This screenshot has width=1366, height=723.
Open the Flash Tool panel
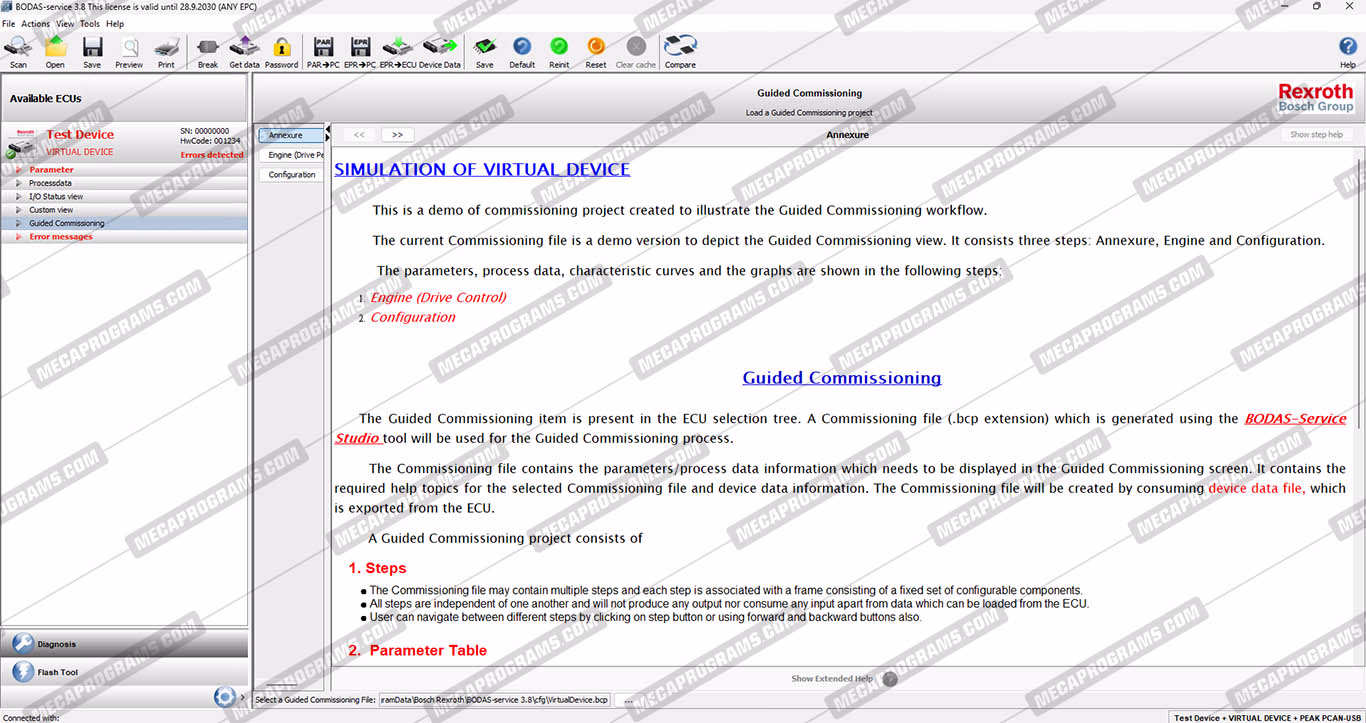57,673
